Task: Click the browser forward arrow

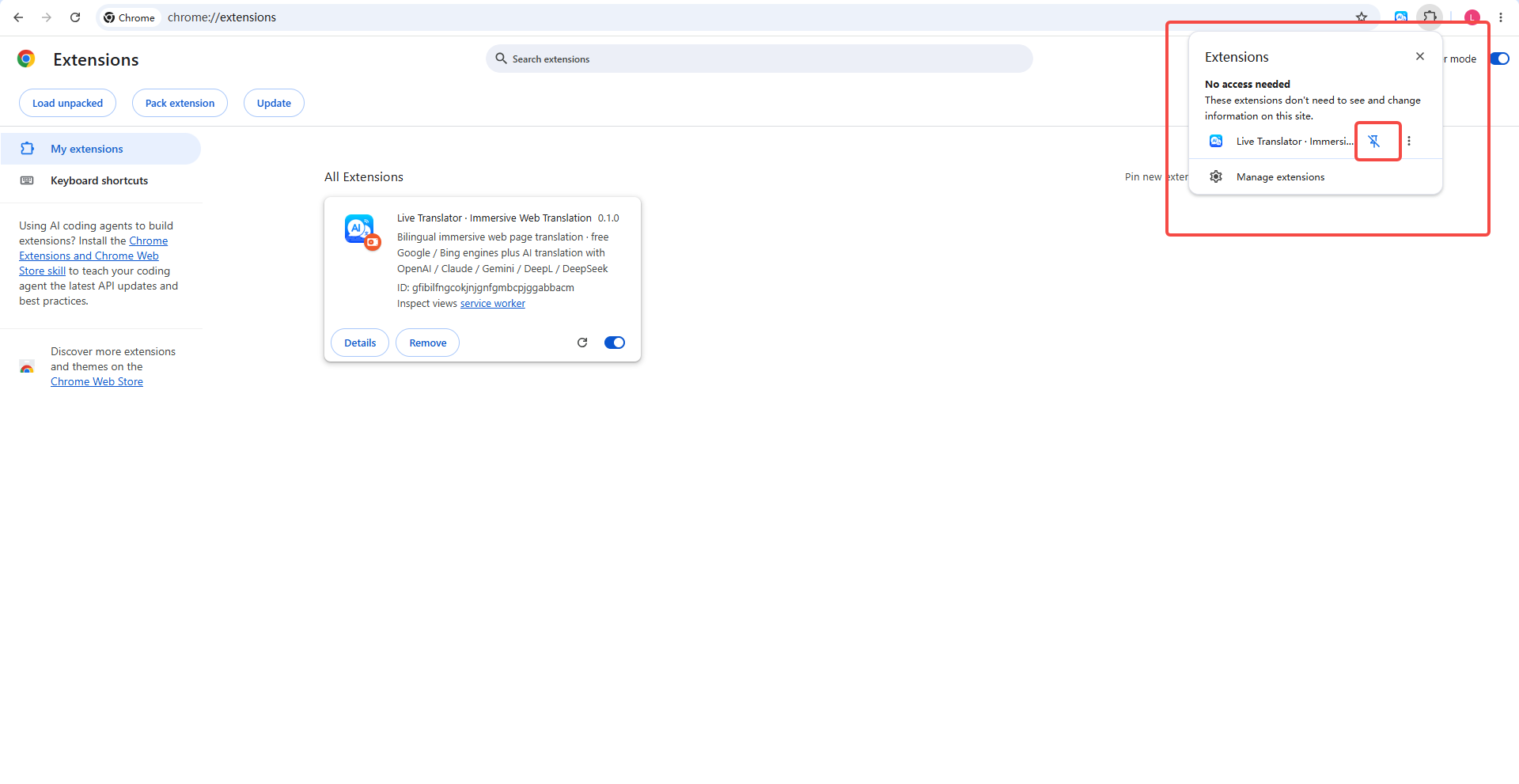Action: (x=47, y=17)
